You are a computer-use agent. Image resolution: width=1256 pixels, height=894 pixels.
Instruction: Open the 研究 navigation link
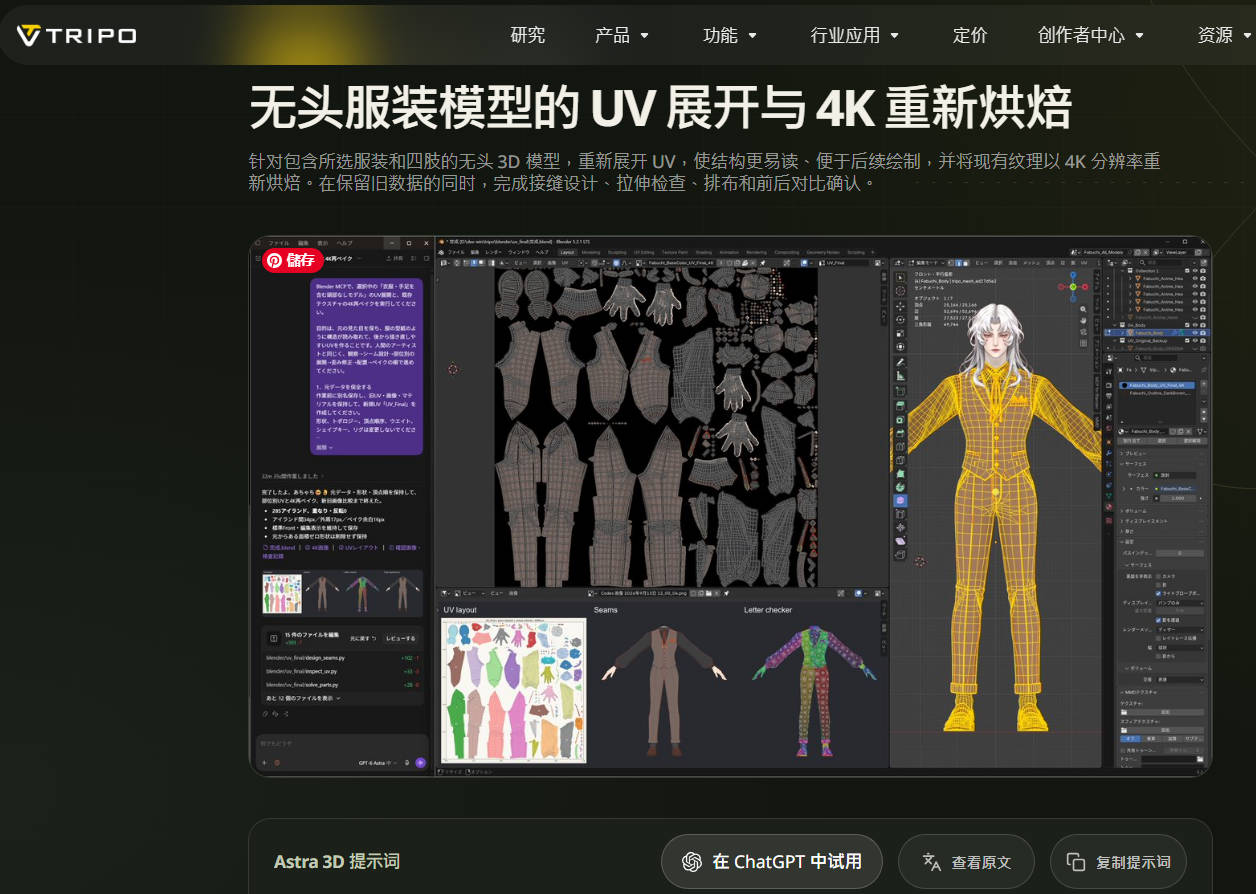[528, 35]
